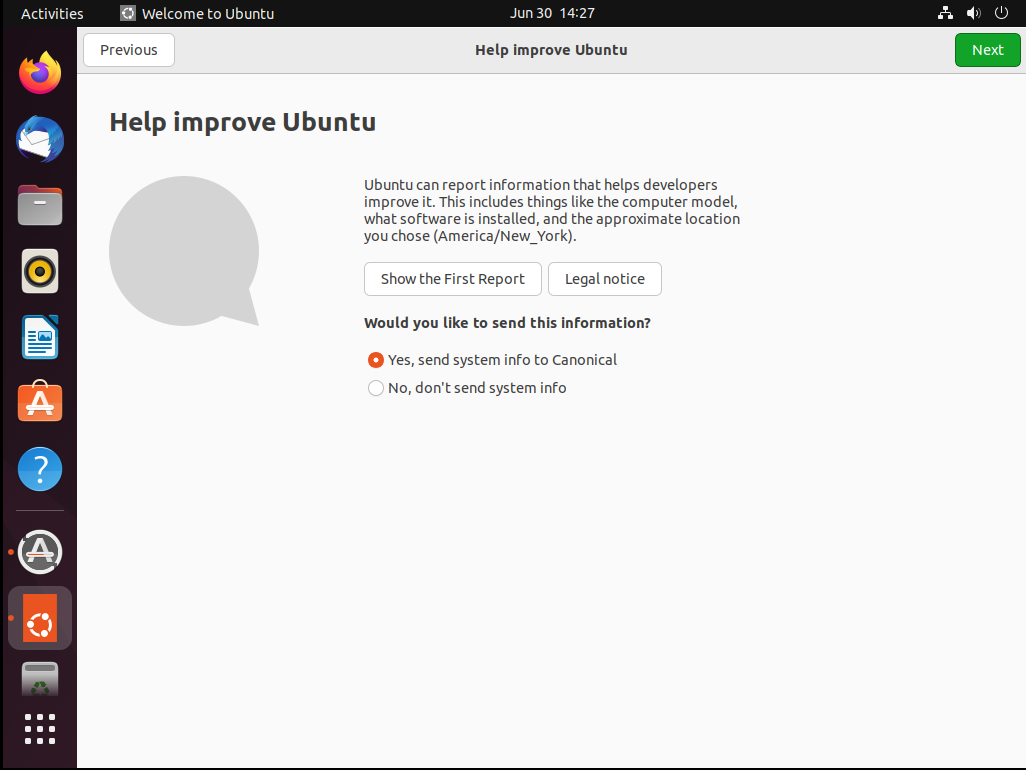Click Show the First Report button
This screenshot has height=770, width=1026.
click(452, 279)
